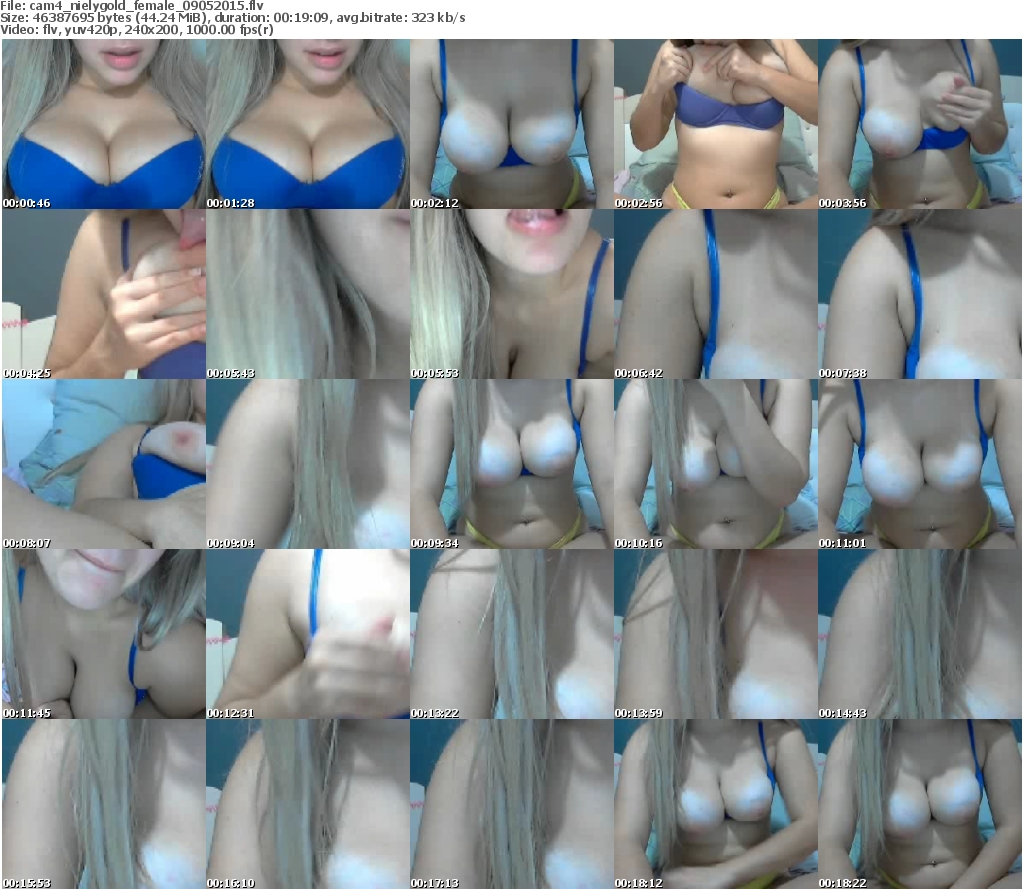Viewport: 1024px width, 889px height.
Task: Open the thumbnail at 00:02:12
Action: pos(511,124)
